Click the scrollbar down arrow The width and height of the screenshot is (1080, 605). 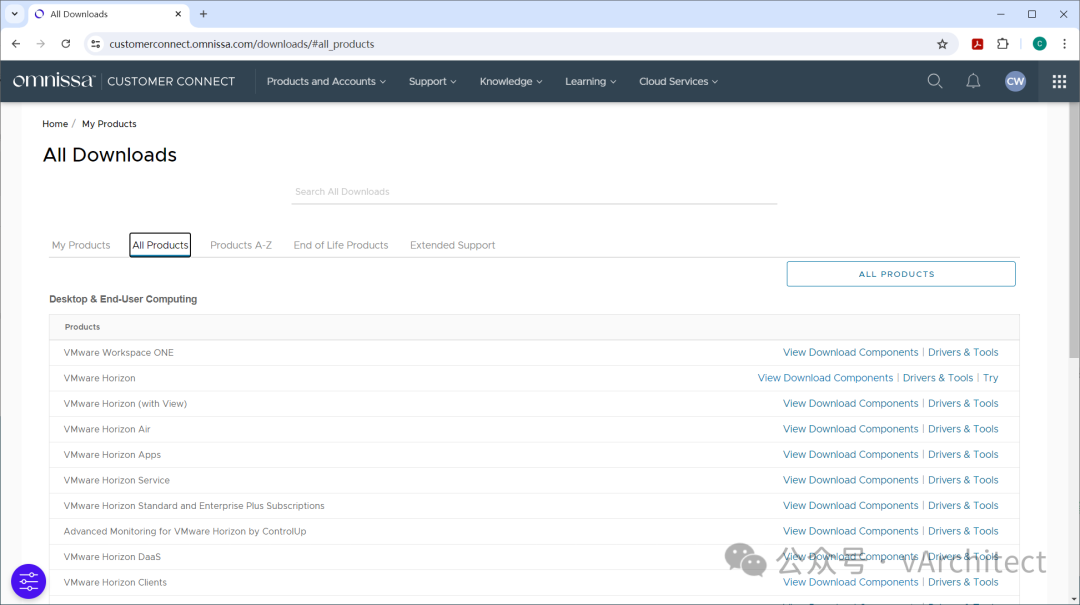click(1074, 599)
